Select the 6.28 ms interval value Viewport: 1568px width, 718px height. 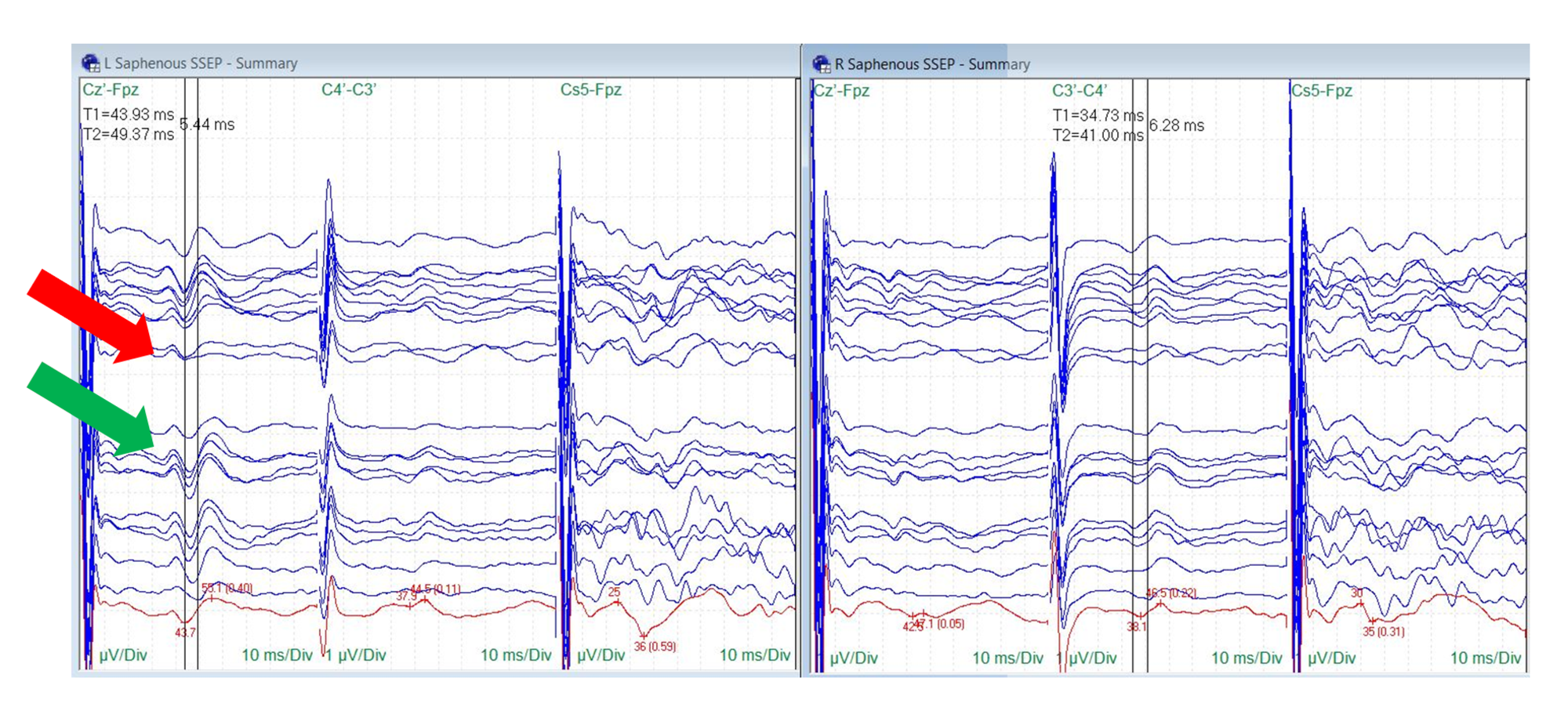1177,125
